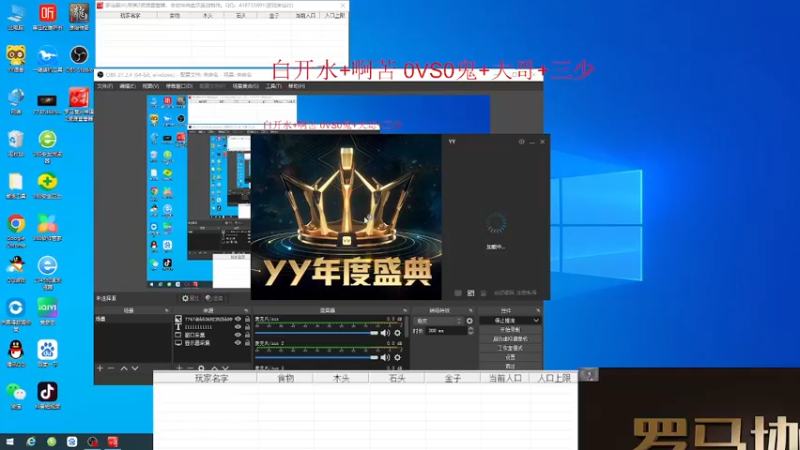The image size is (800, 450).
Task: Open the This PC desktop icon
Action: tap(16, 17)
